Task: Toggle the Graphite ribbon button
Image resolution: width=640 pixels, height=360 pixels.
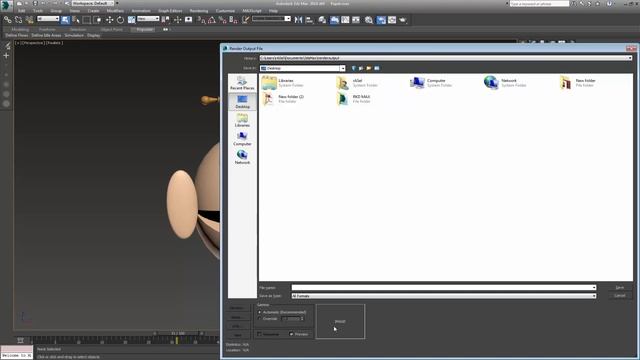Action: pyautogui.click(x=334, y=20)
